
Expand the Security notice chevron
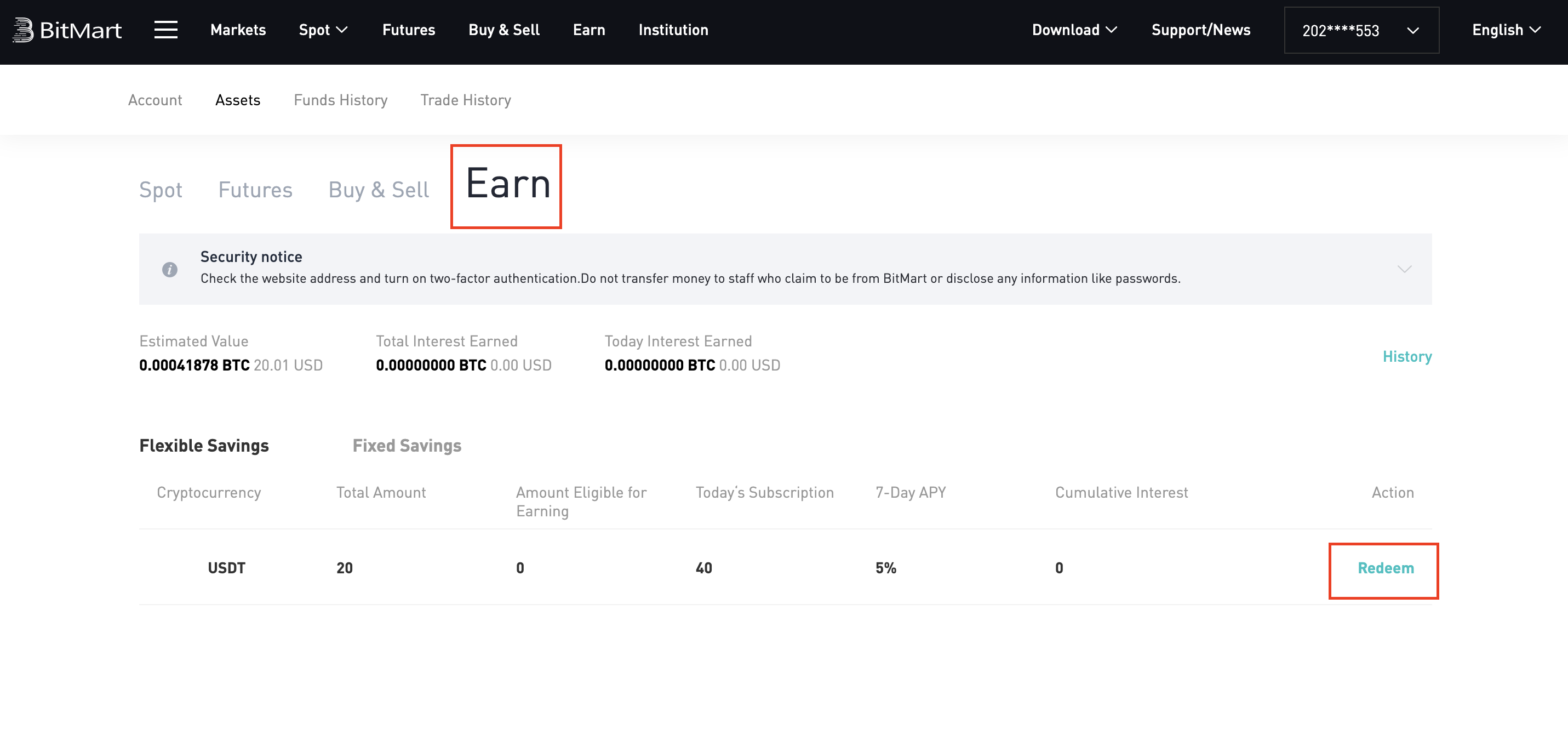pos(1404,269)
